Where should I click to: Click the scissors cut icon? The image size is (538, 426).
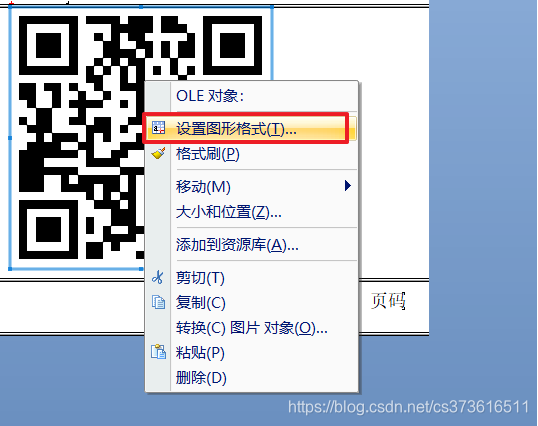tap(158, 277)
